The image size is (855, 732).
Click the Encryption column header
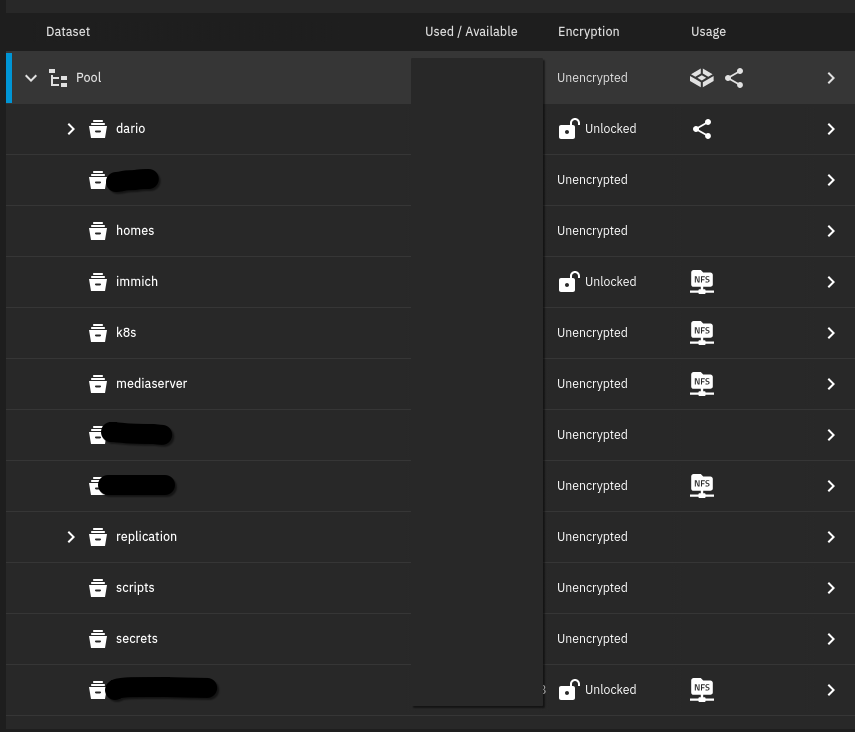tap(589, 32)
